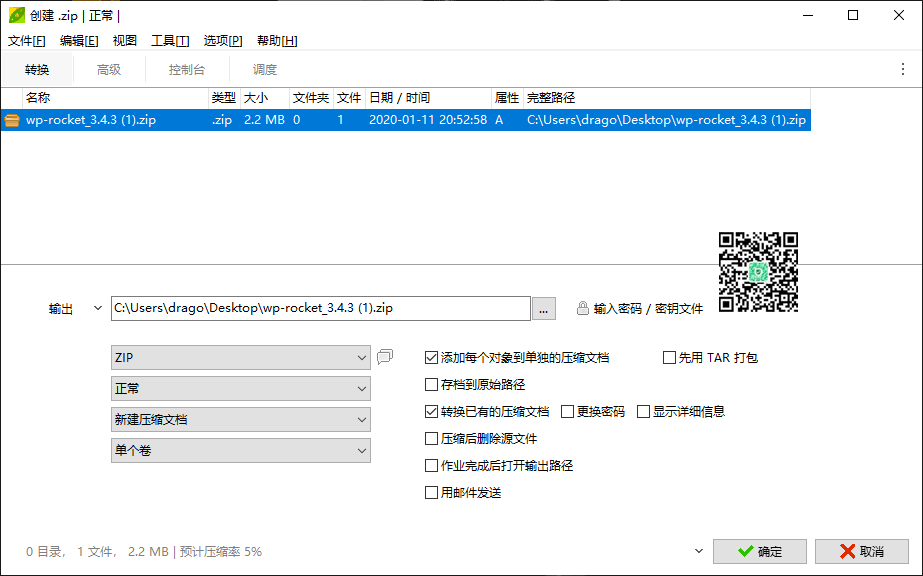This screenshot has width=923, height=576.
Task: Open the 编辑[E] menu
Action: [79, 41]
